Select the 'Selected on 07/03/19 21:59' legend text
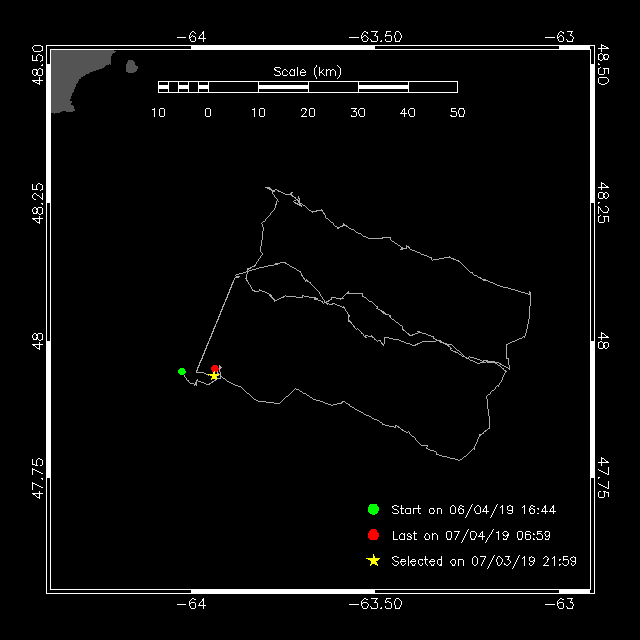640x640 pixels. 483,561
